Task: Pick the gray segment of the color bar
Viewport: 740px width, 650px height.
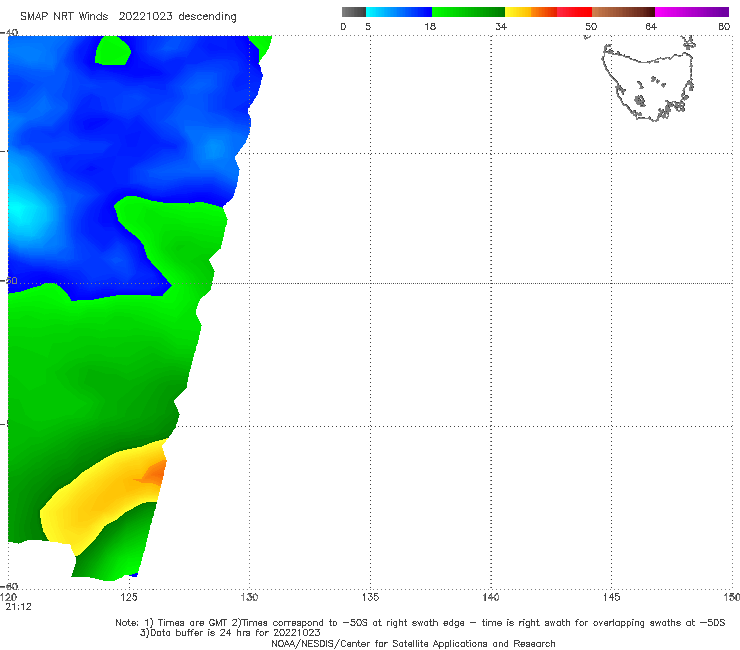Action: point(354,12)
